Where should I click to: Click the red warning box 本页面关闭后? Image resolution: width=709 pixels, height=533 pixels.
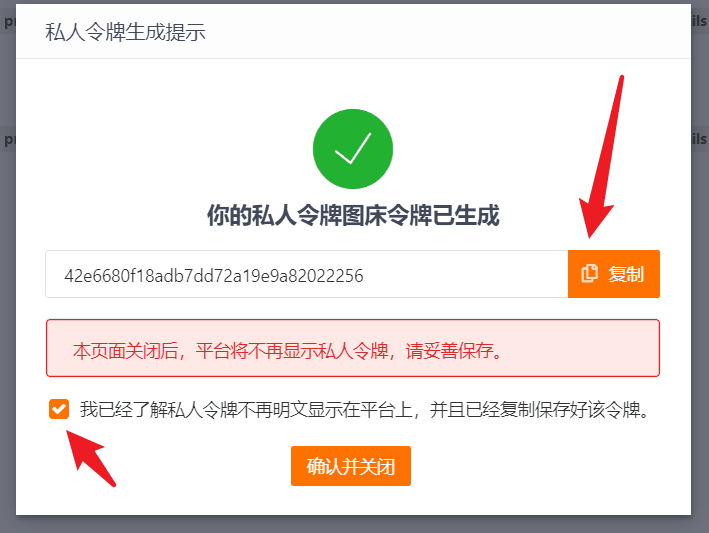[x=353, y=348]
